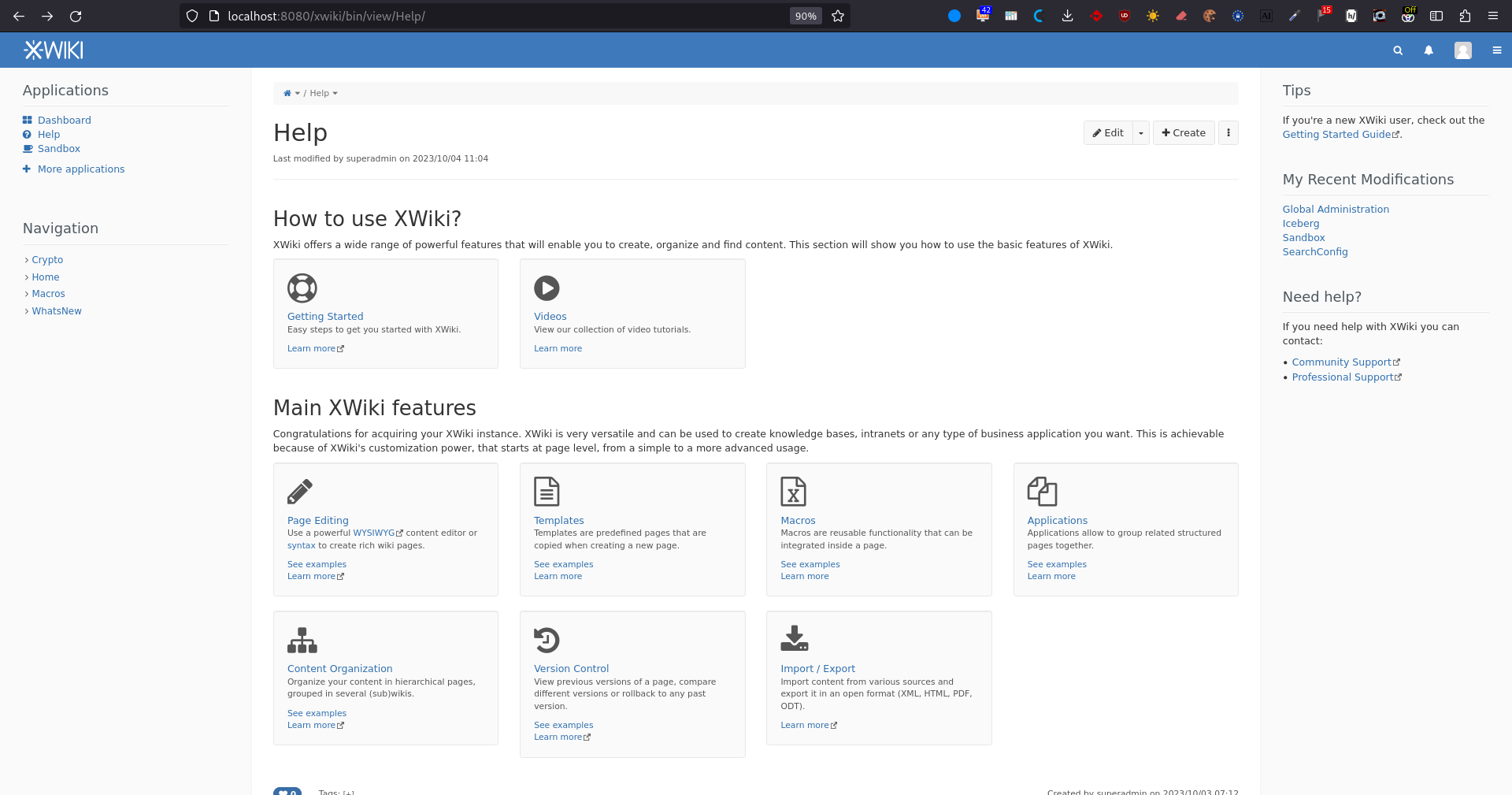The image size is (1512, 795).
Task: Click the Getting Started lifebuoy icon
Action: click(302, 288)
